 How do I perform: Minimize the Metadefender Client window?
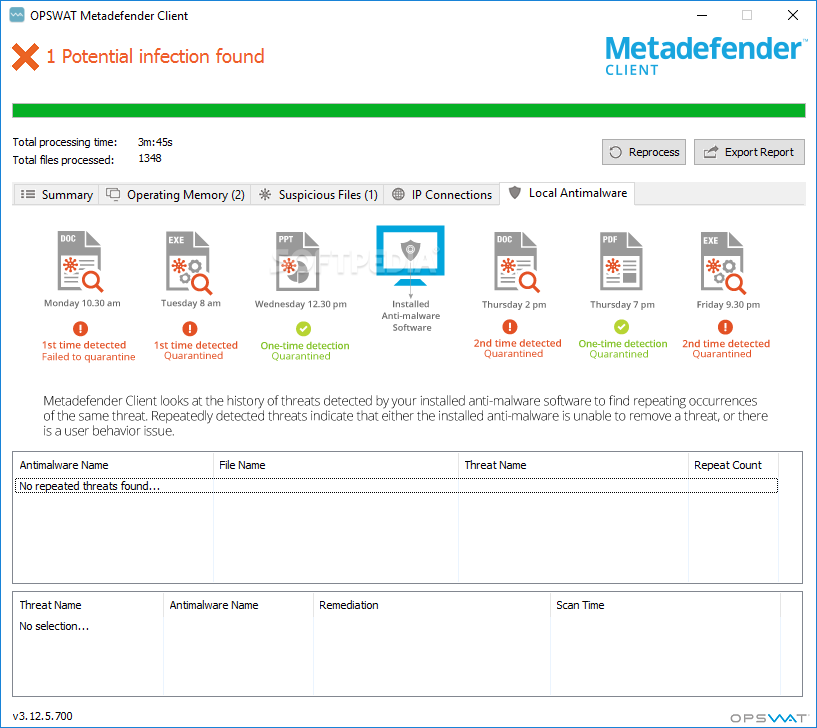[702, 15]
